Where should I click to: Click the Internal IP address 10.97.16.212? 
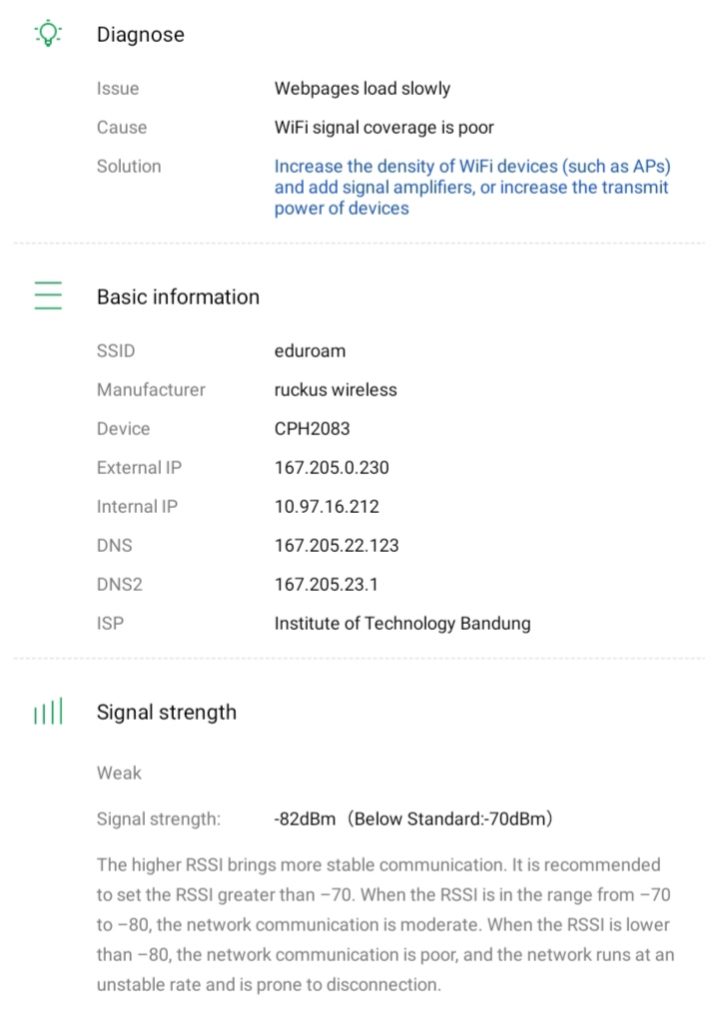(x=326, y=506)
